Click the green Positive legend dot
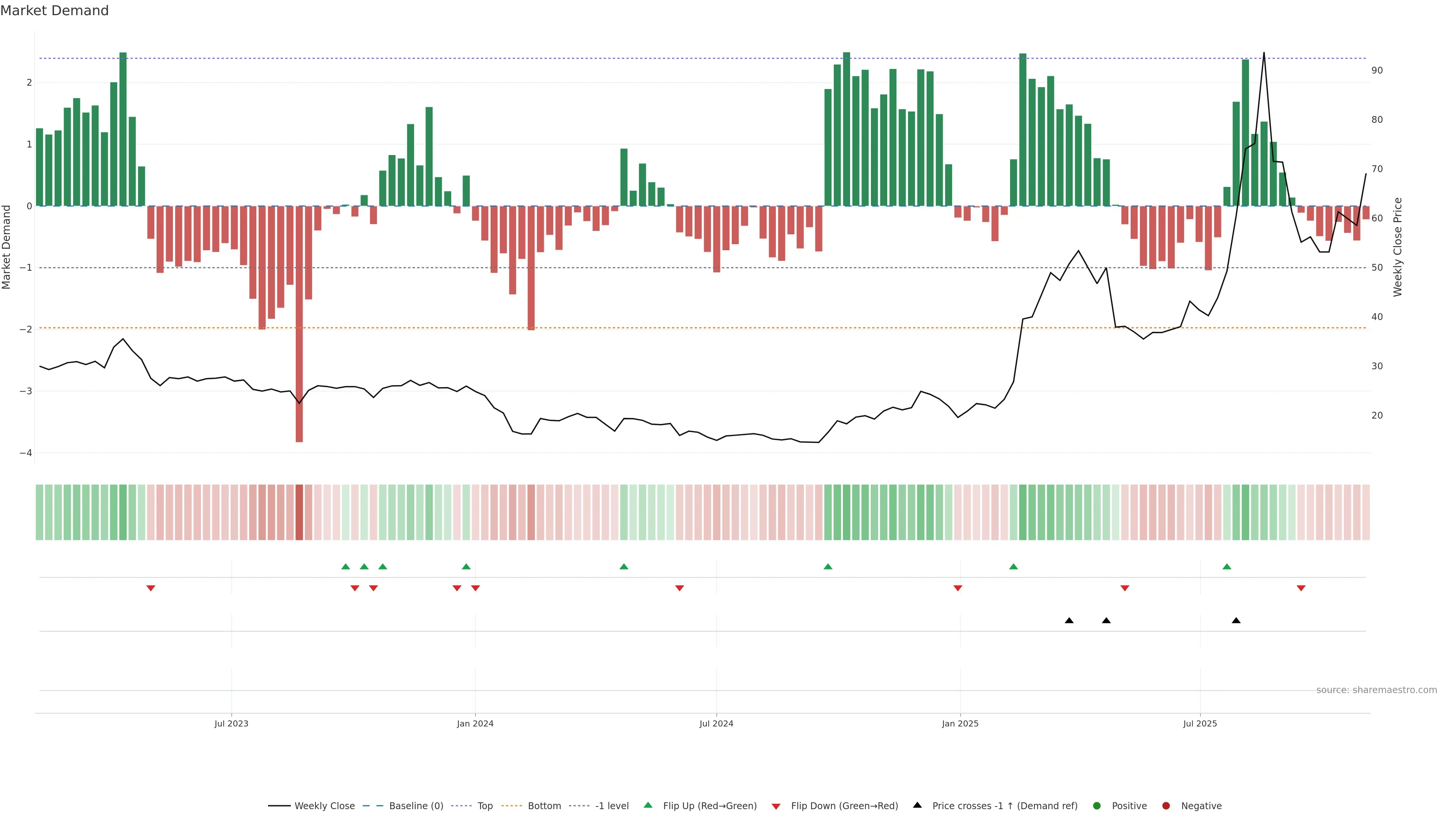The image size is (1456, 819). pyautogui.click(x=1097, y=805)
